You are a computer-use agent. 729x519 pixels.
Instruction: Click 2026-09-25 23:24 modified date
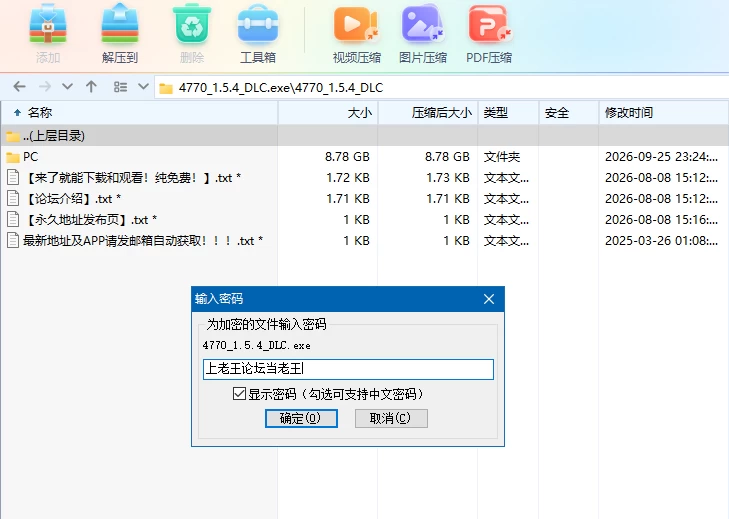pyautogui.click(x=661, y=157)
